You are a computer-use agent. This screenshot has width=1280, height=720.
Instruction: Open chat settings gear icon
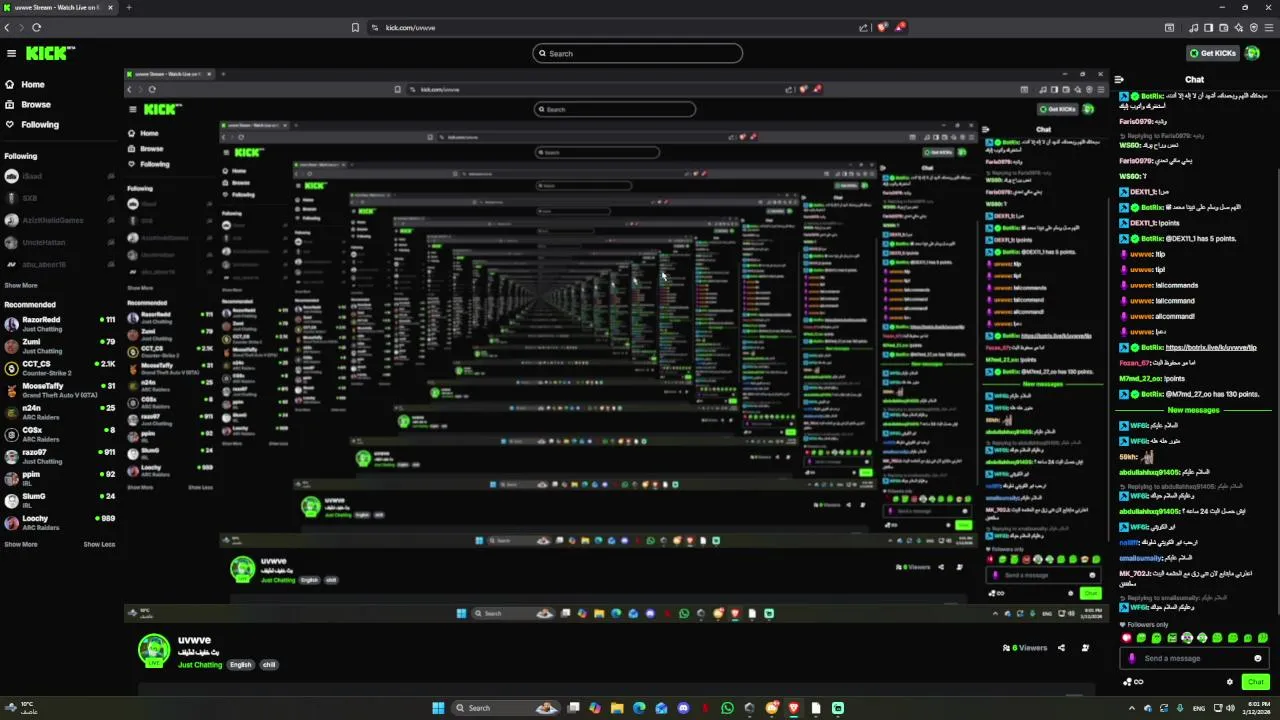pos(1230,682)
